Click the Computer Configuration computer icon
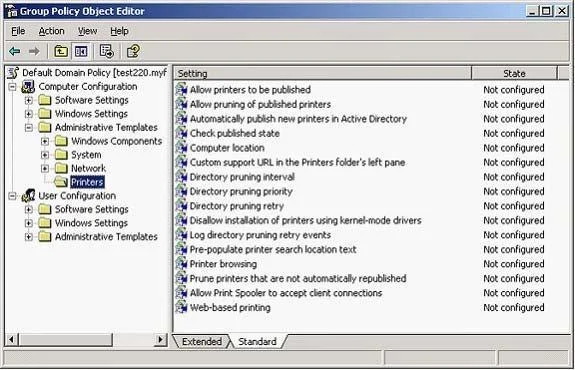This screenshot has width=575, height=370. (x=28, y=87)
